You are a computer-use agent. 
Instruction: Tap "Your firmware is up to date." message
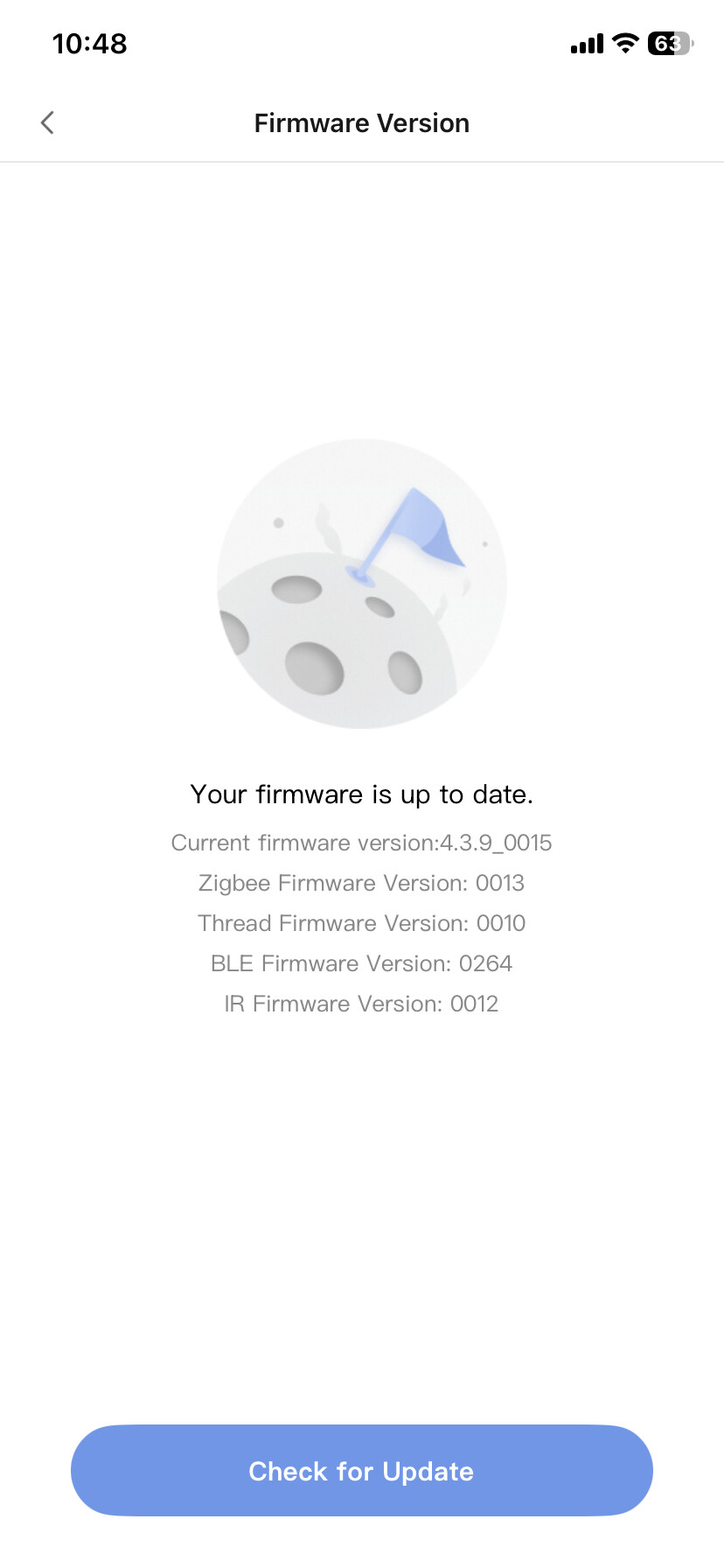361,794
